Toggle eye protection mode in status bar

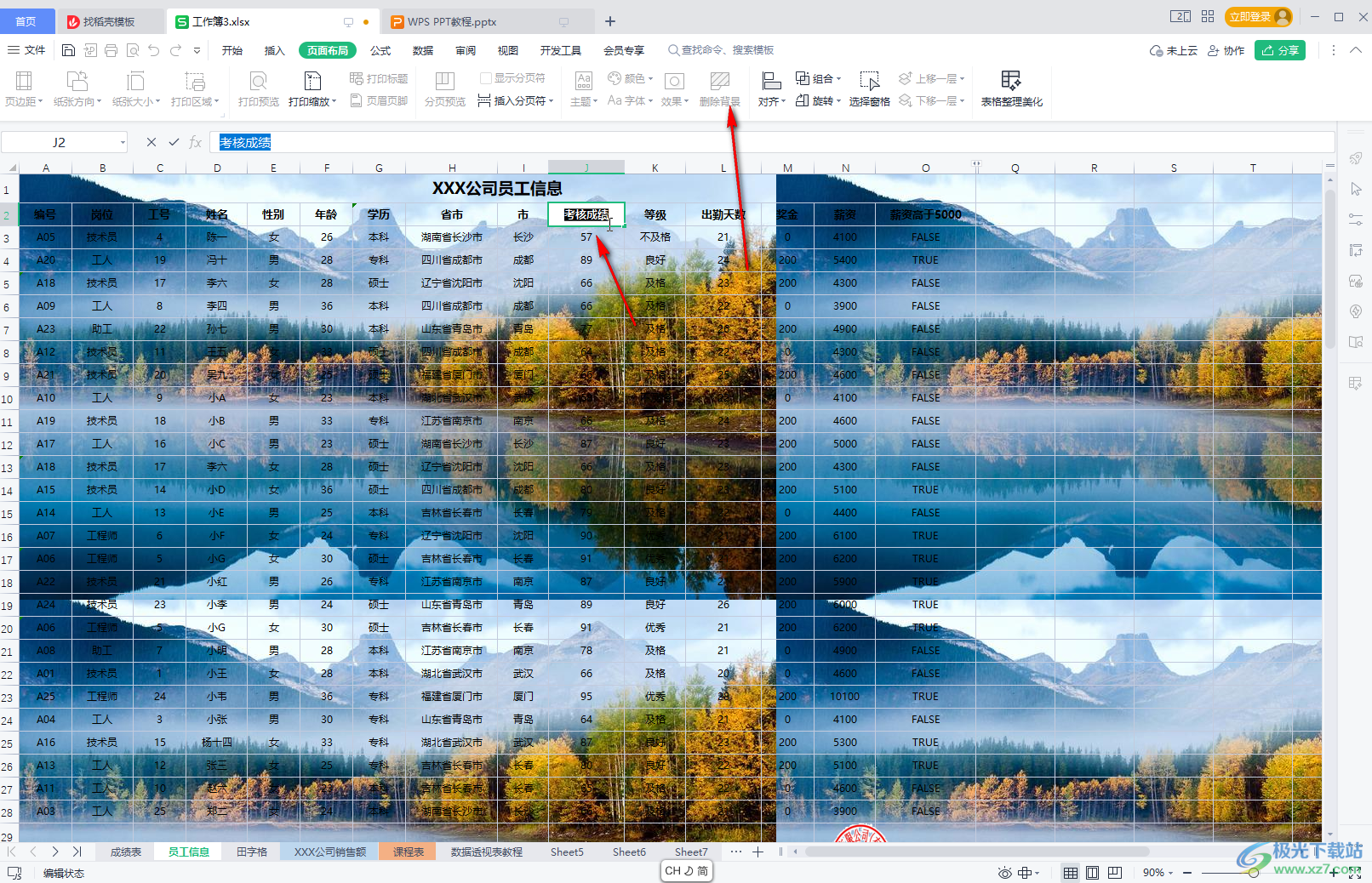1005,873
